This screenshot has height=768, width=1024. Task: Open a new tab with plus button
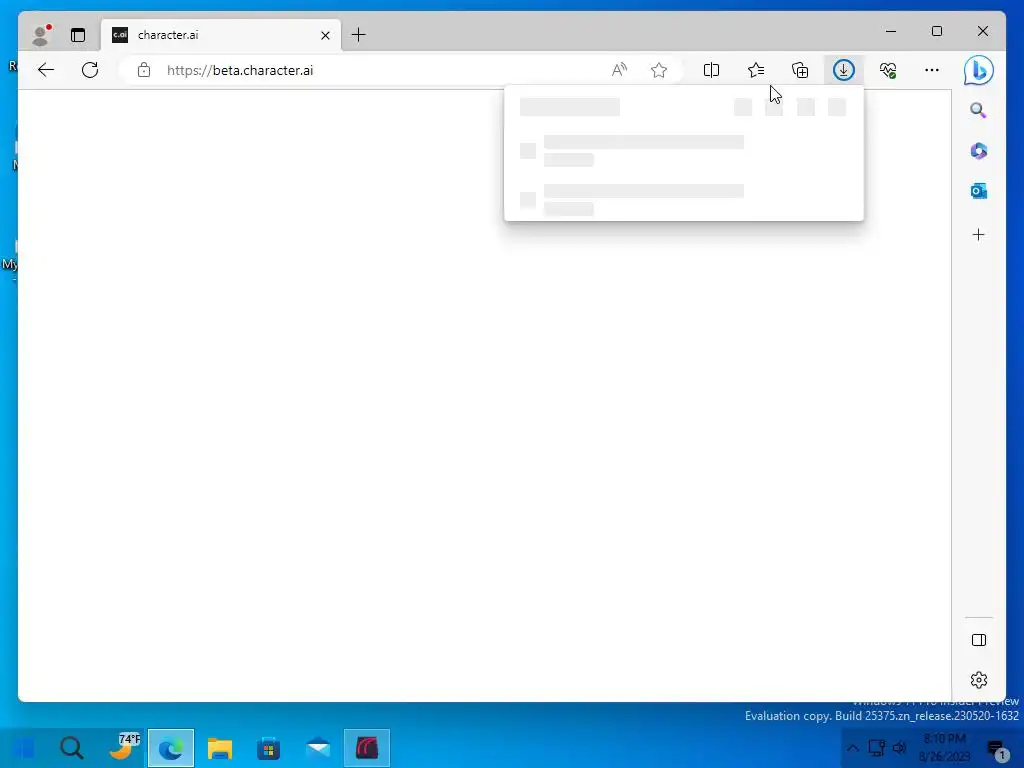[x=359, y=35]
